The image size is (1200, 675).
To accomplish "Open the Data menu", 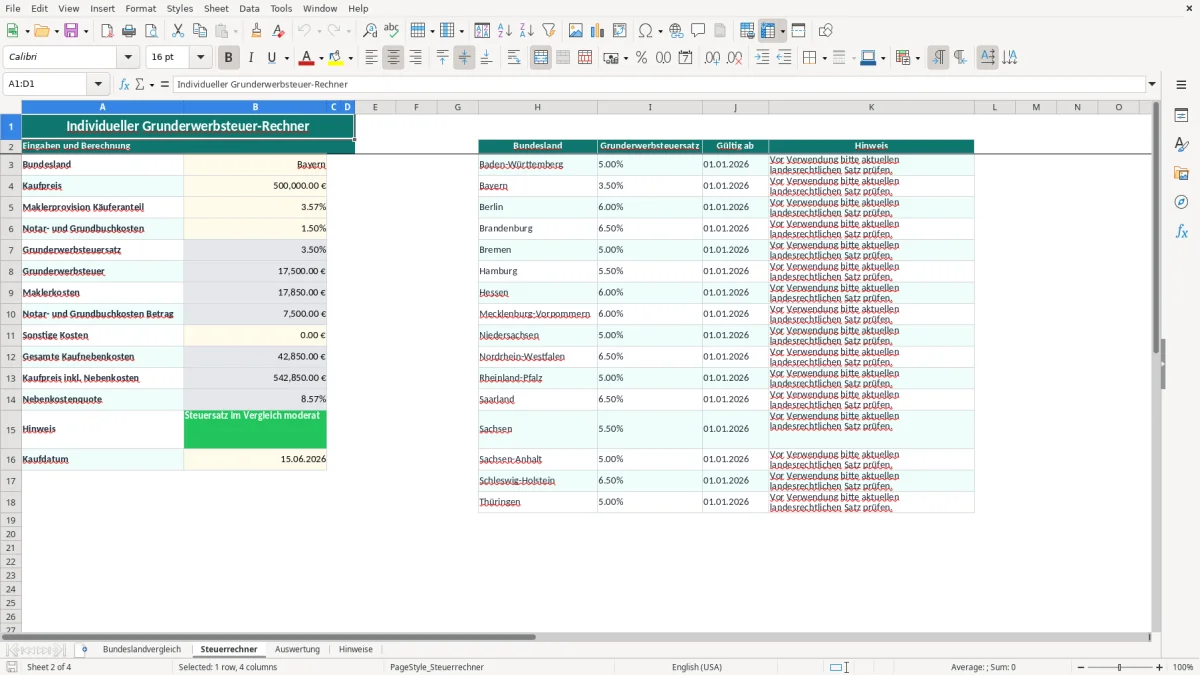I will [249, 8].
